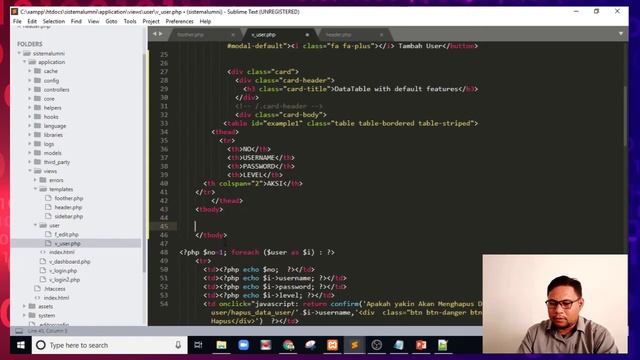This screenshot has height=360, width=640.
Task: Open v_login.php in the sidebar
Action: [63, 271]
